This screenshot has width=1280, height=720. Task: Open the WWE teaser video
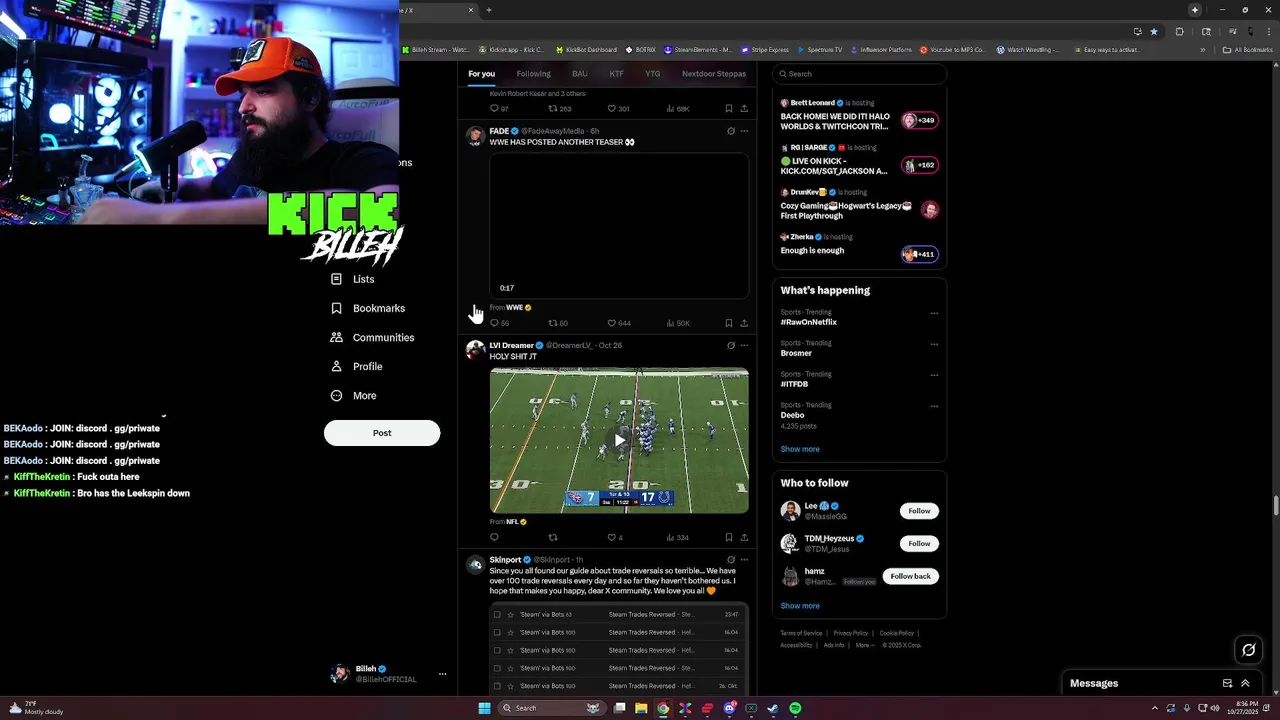[619, 225]
